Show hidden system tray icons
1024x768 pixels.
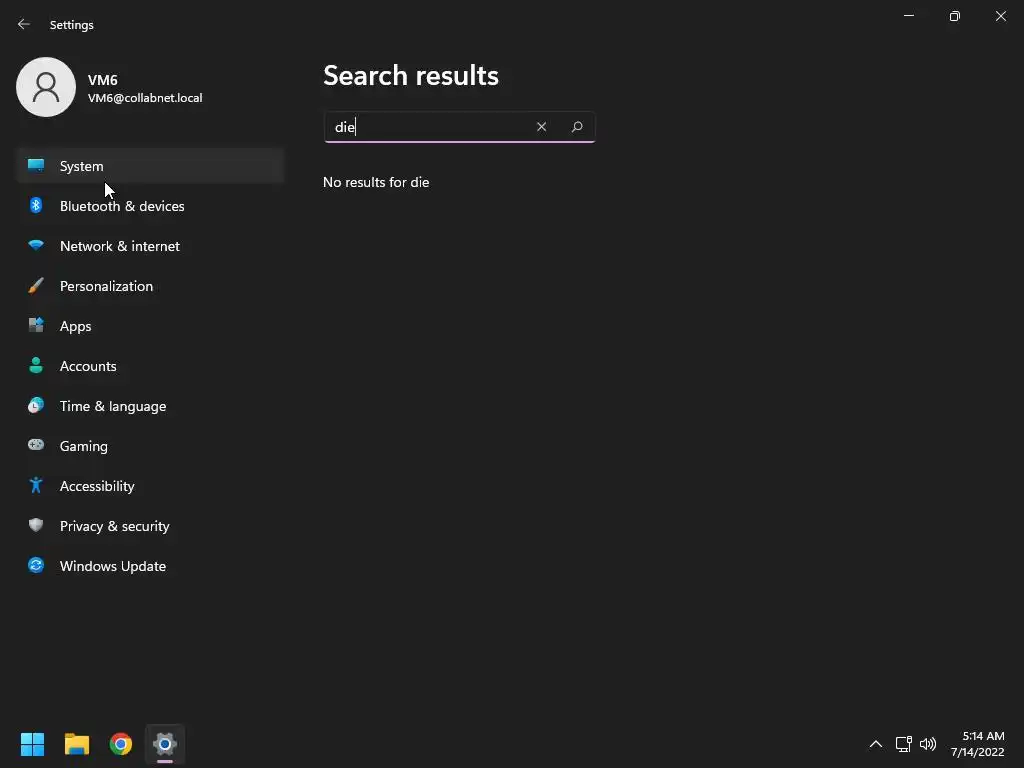(875, 744)
